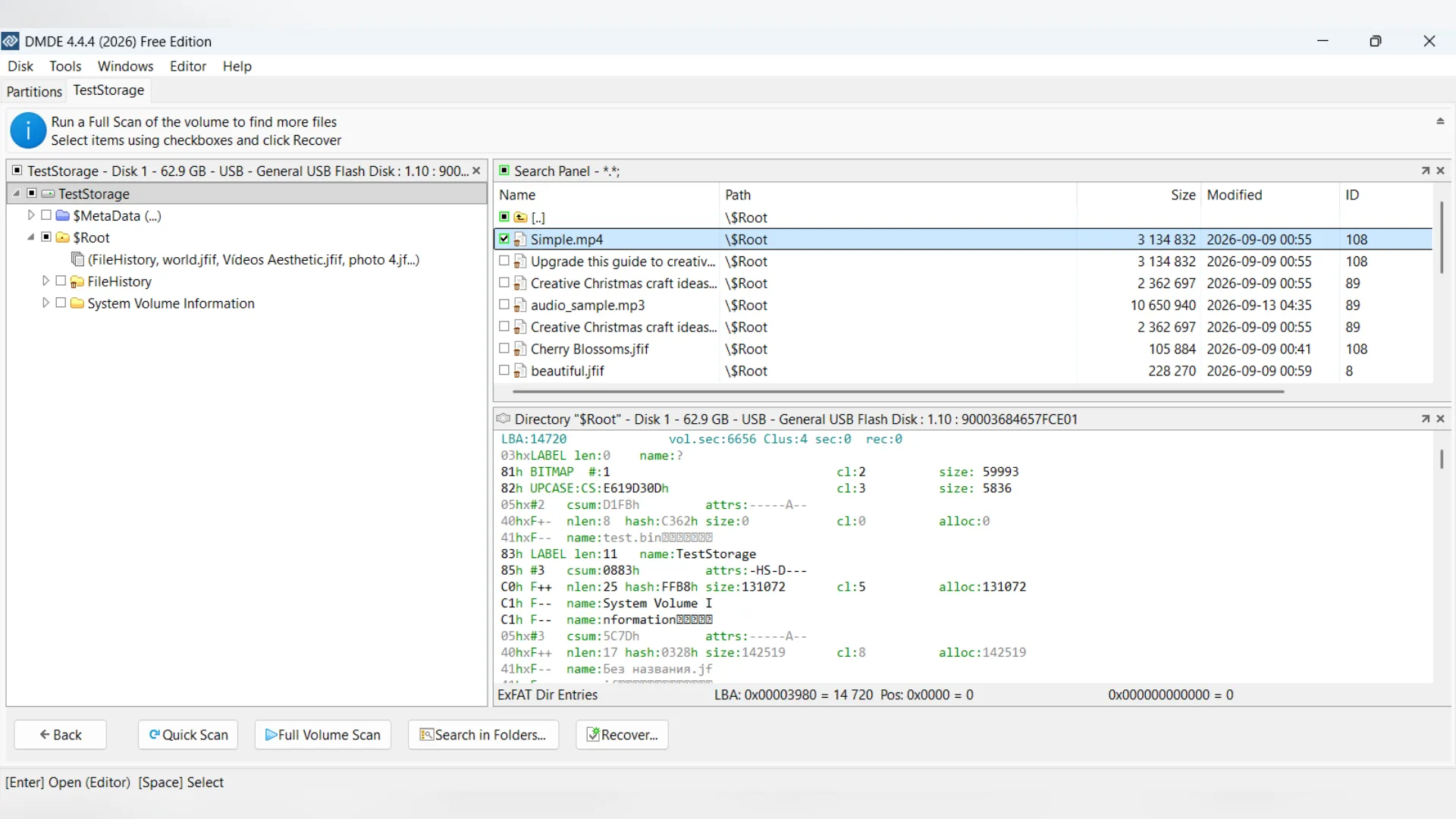Viewport: 1456px width, 819px height.
Task: Click the name:TestStorage label entry line
Action: point(628,554)
